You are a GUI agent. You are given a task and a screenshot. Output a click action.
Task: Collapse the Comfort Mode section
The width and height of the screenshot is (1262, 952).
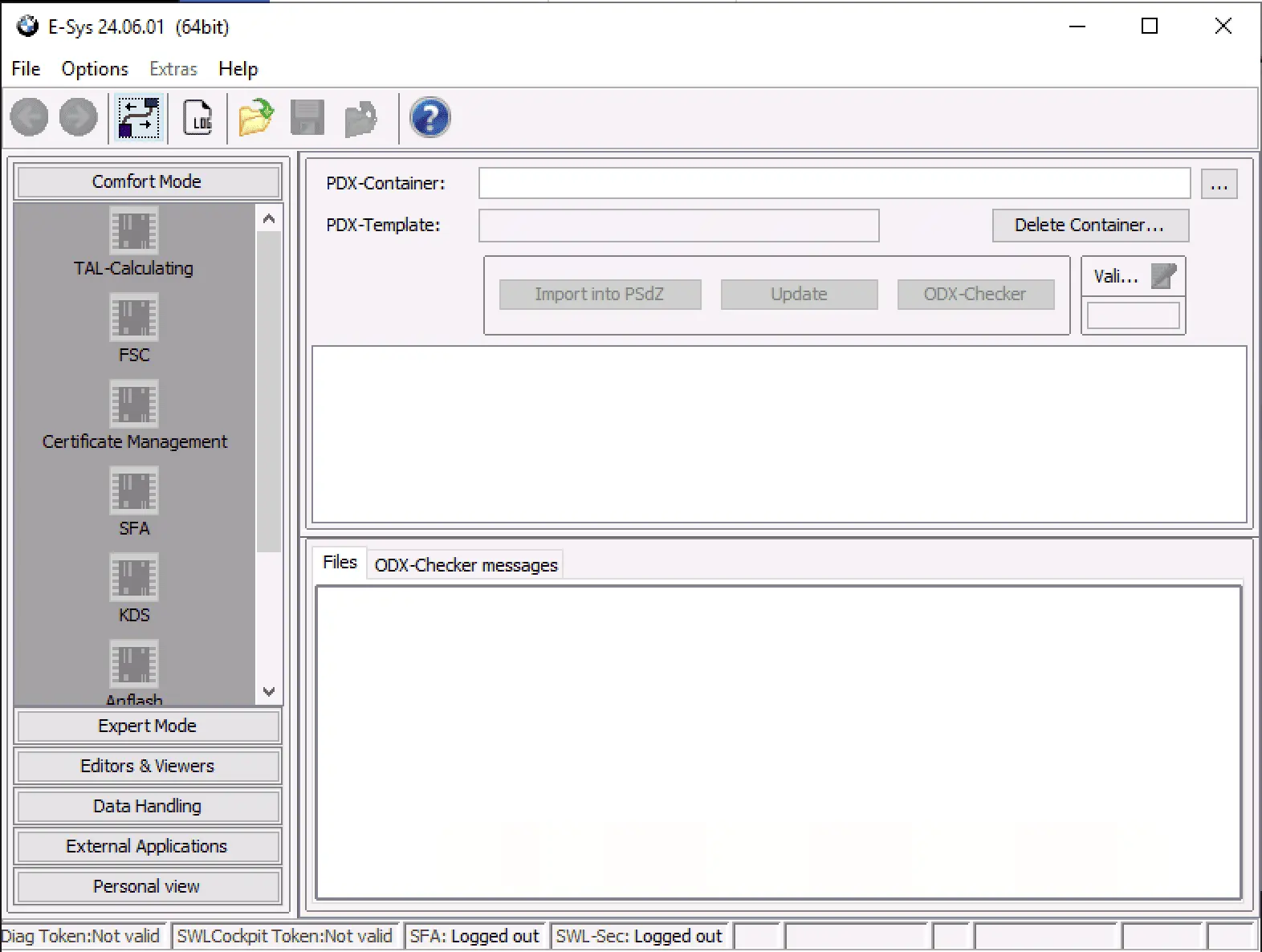(148, 181)
